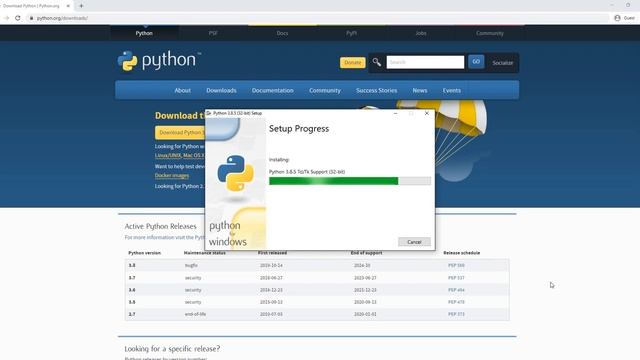Open the Events menu in the nav bar
Image resolution: width=640 pixels, height=360 pixels.
coord(451,90)
